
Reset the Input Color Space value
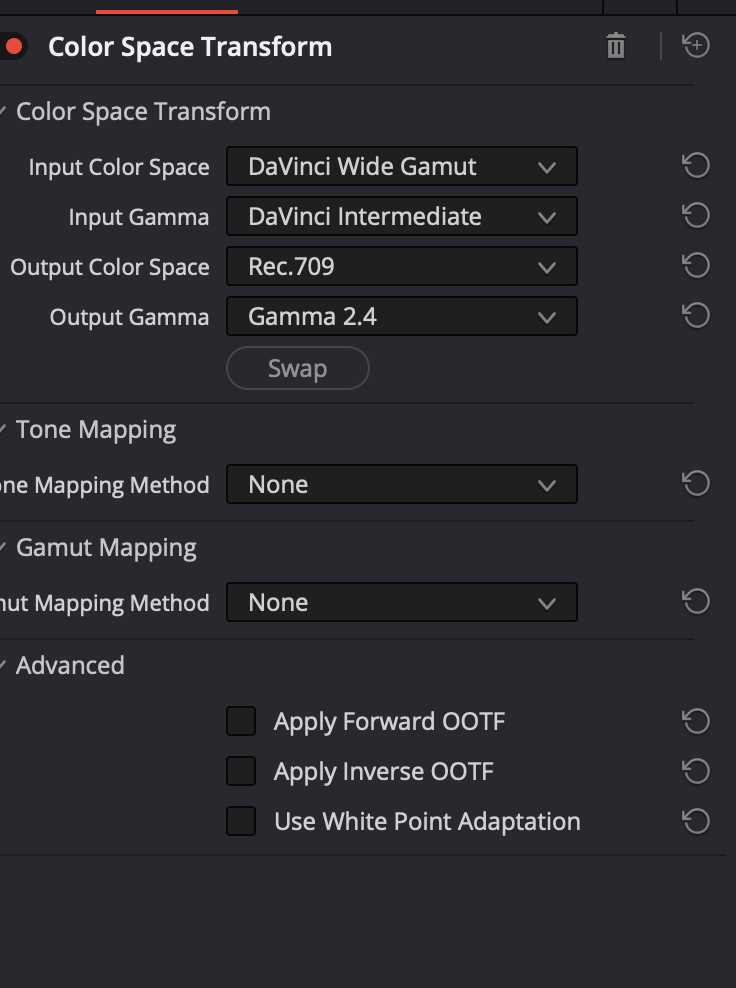[x=696, y=166]
